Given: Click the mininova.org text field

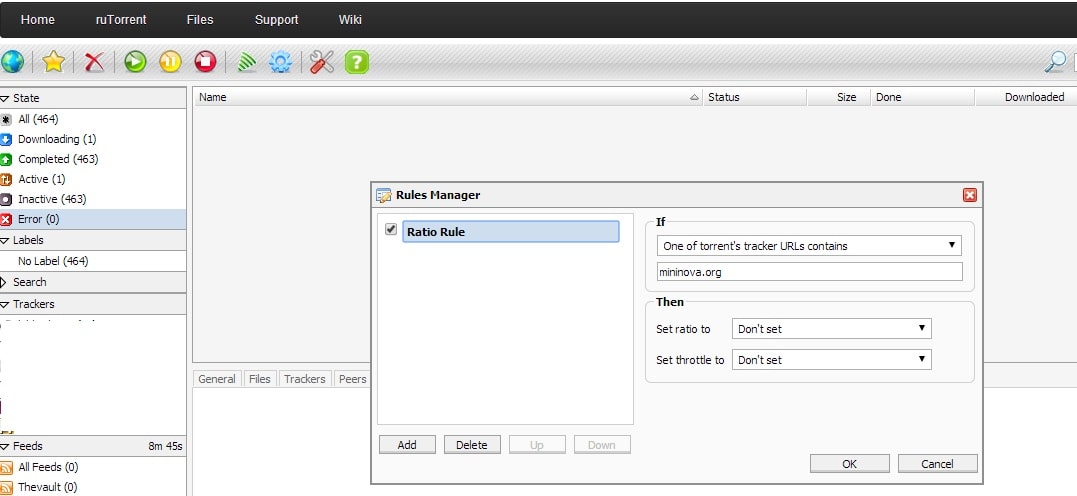Looking at the screenshot, I should [808, 272].
